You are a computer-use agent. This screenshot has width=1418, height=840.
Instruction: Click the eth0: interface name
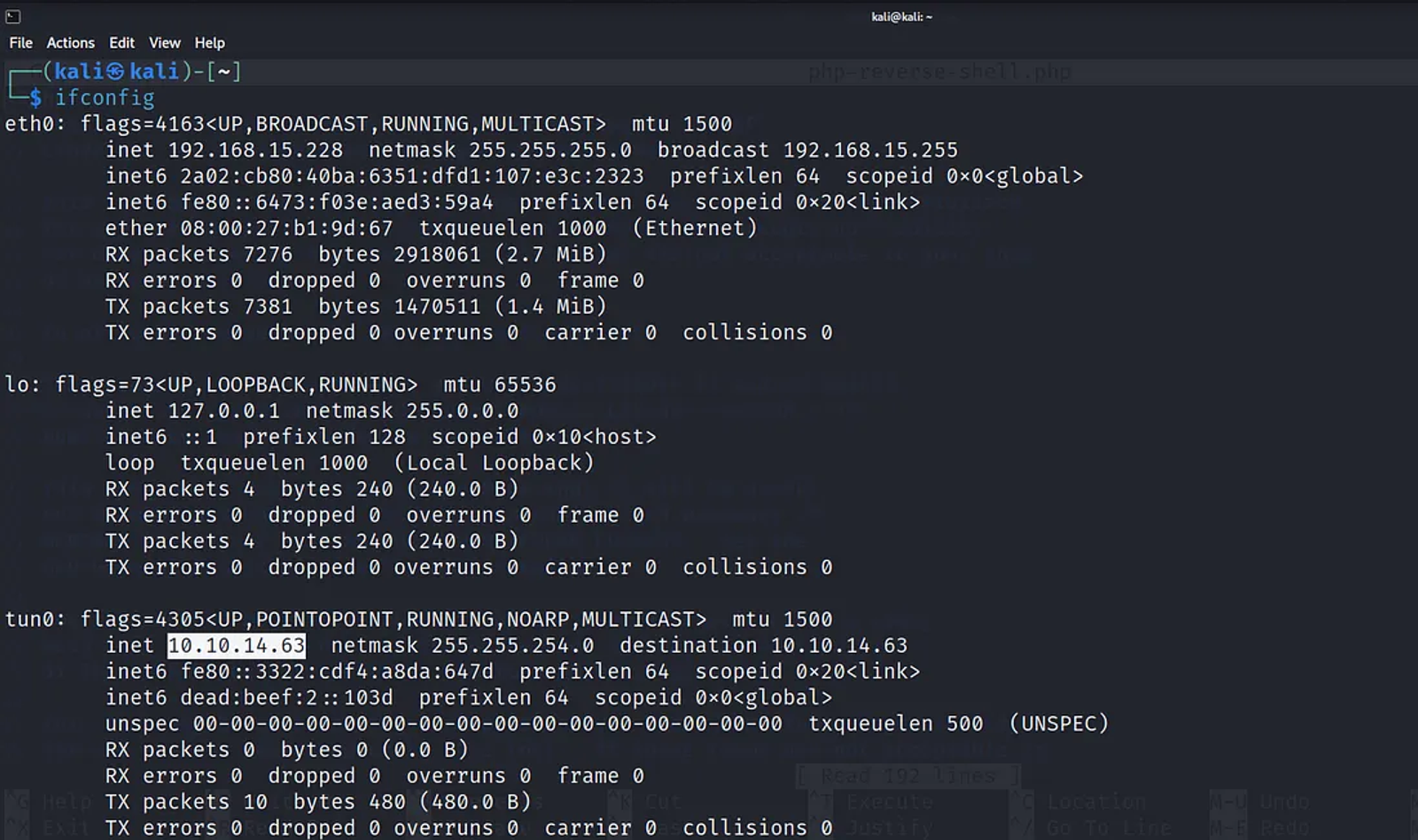35,124
